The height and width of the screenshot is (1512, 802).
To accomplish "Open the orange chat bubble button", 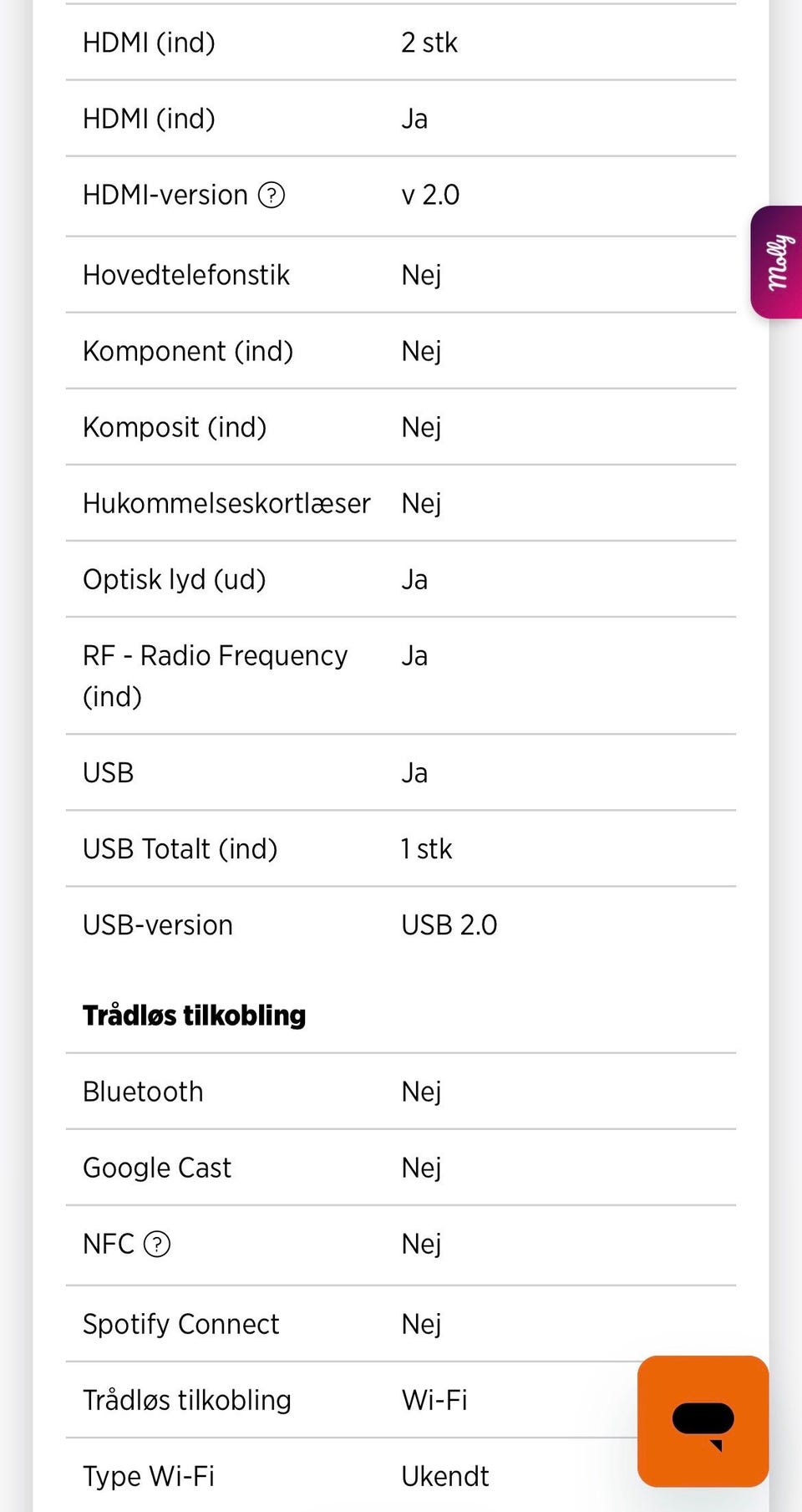I will [703, 1421].
